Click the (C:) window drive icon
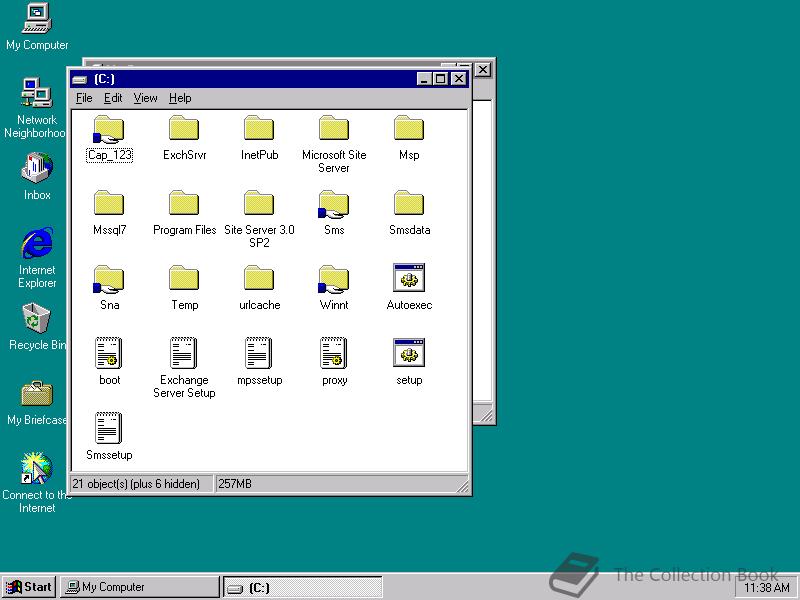Viewport: 800px width, 600px height. 80,80
